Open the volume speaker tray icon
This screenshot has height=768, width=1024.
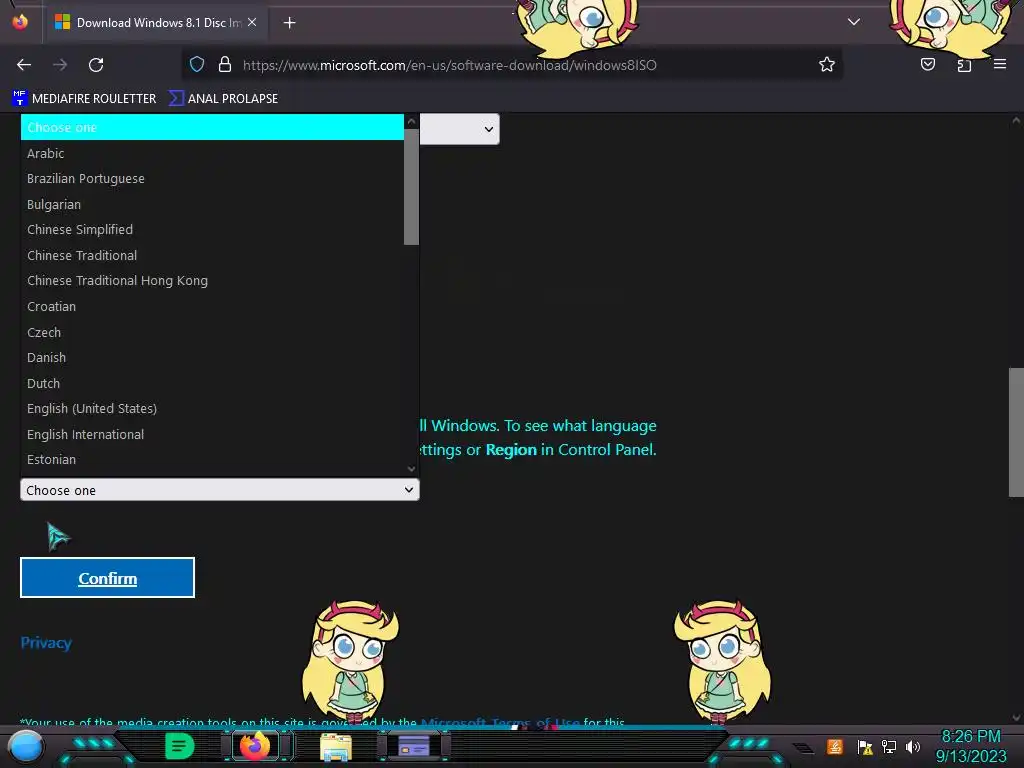[913, 746]
